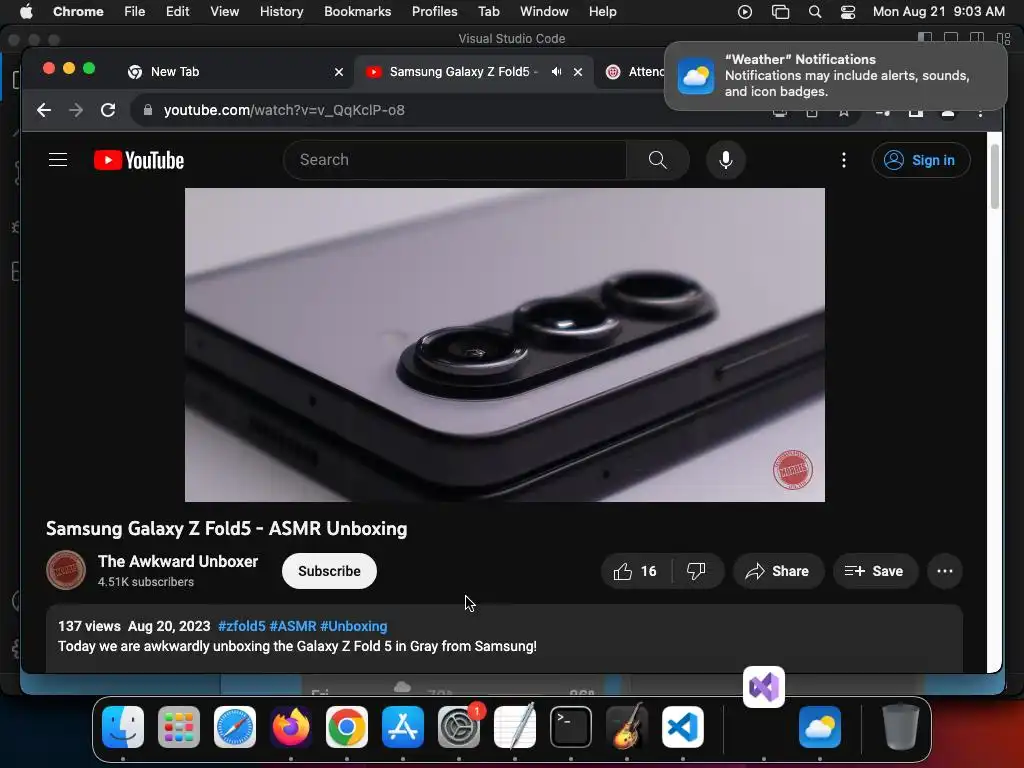Close the Samsung Galaxy Z Fold5 tab

(578, 72)
